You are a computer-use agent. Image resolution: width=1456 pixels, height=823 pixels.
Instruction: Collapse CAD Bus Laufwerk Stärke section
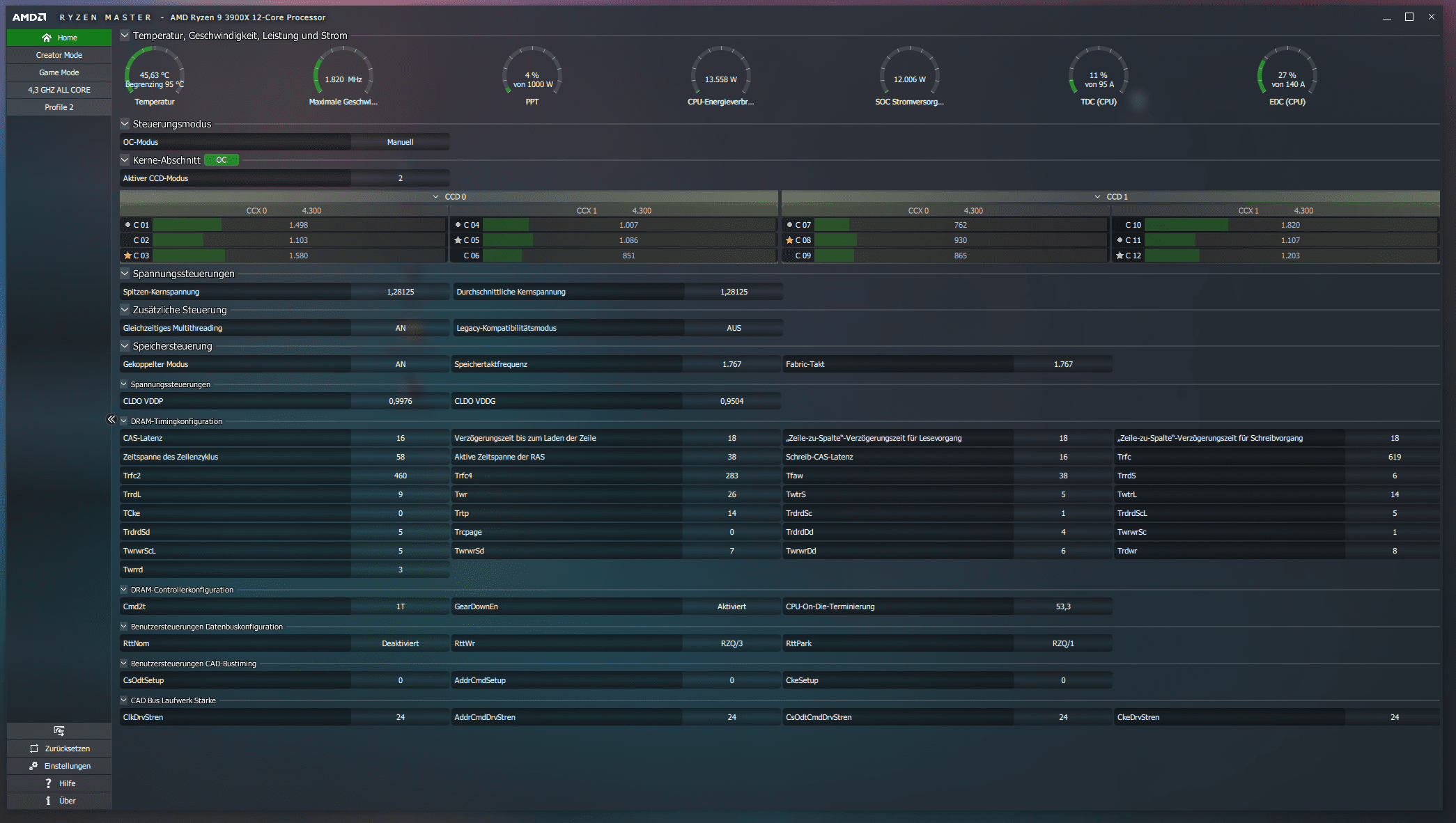pyautogui.click(x=124, y=700)
